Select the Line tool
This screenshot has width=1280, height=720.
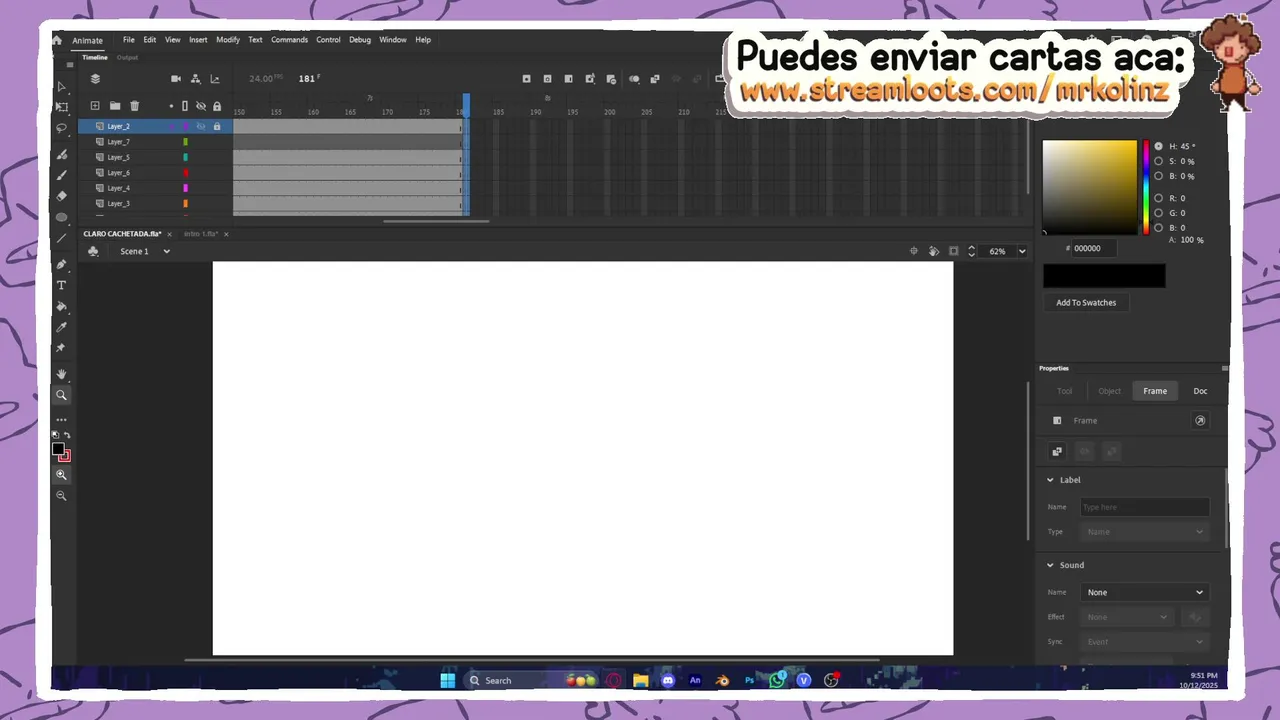click(61, 238)
